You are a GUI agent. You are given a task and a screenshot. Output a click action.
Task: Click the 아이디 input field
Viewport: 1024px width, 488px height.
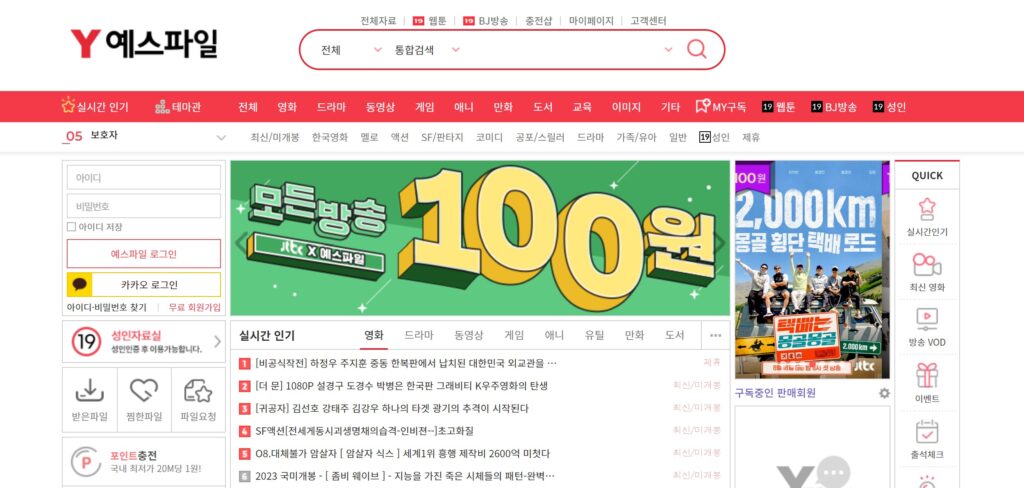click(x=144, y=178)
